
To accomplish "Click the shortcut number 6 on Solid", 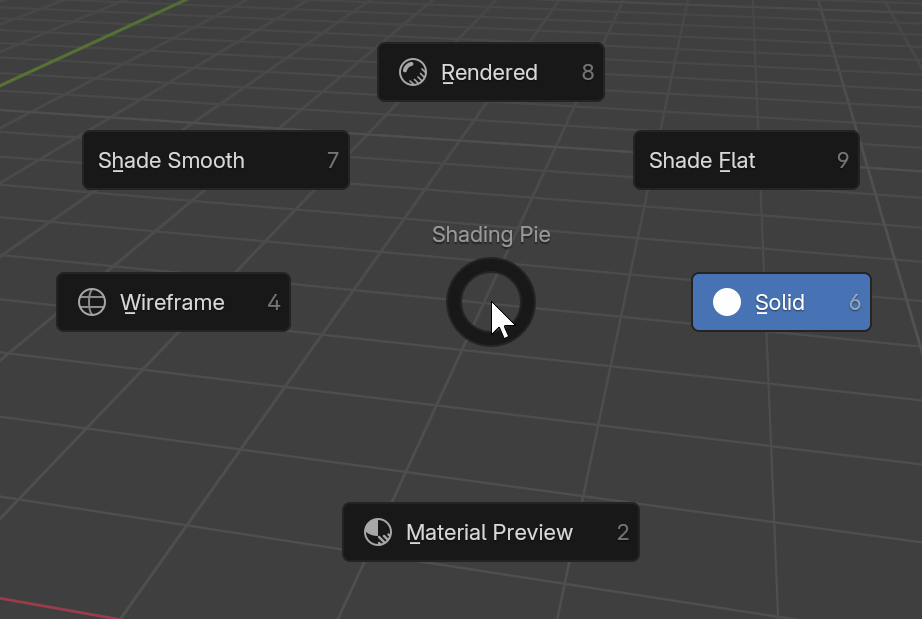I will [x=855, y=302].
